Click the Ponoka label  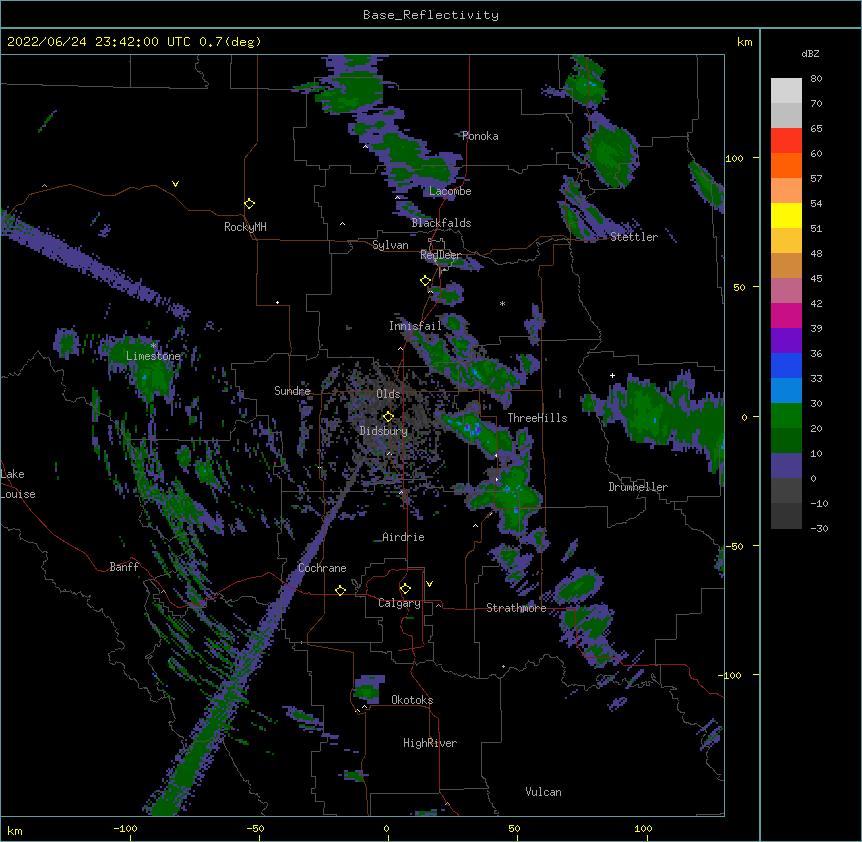point(480,136)
